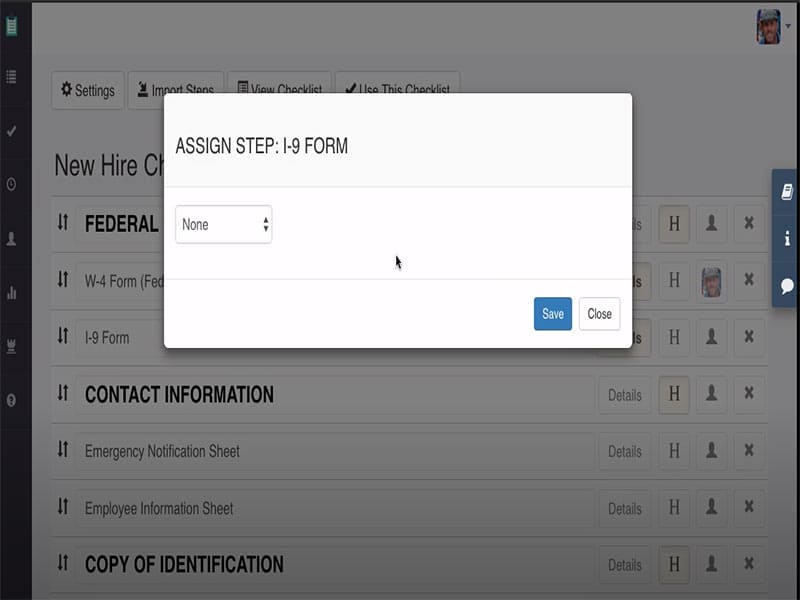Edit the Employee Information Sheet name field
Image resolution: width=800 pixels, height=600 pixels.
click(335, 509)
